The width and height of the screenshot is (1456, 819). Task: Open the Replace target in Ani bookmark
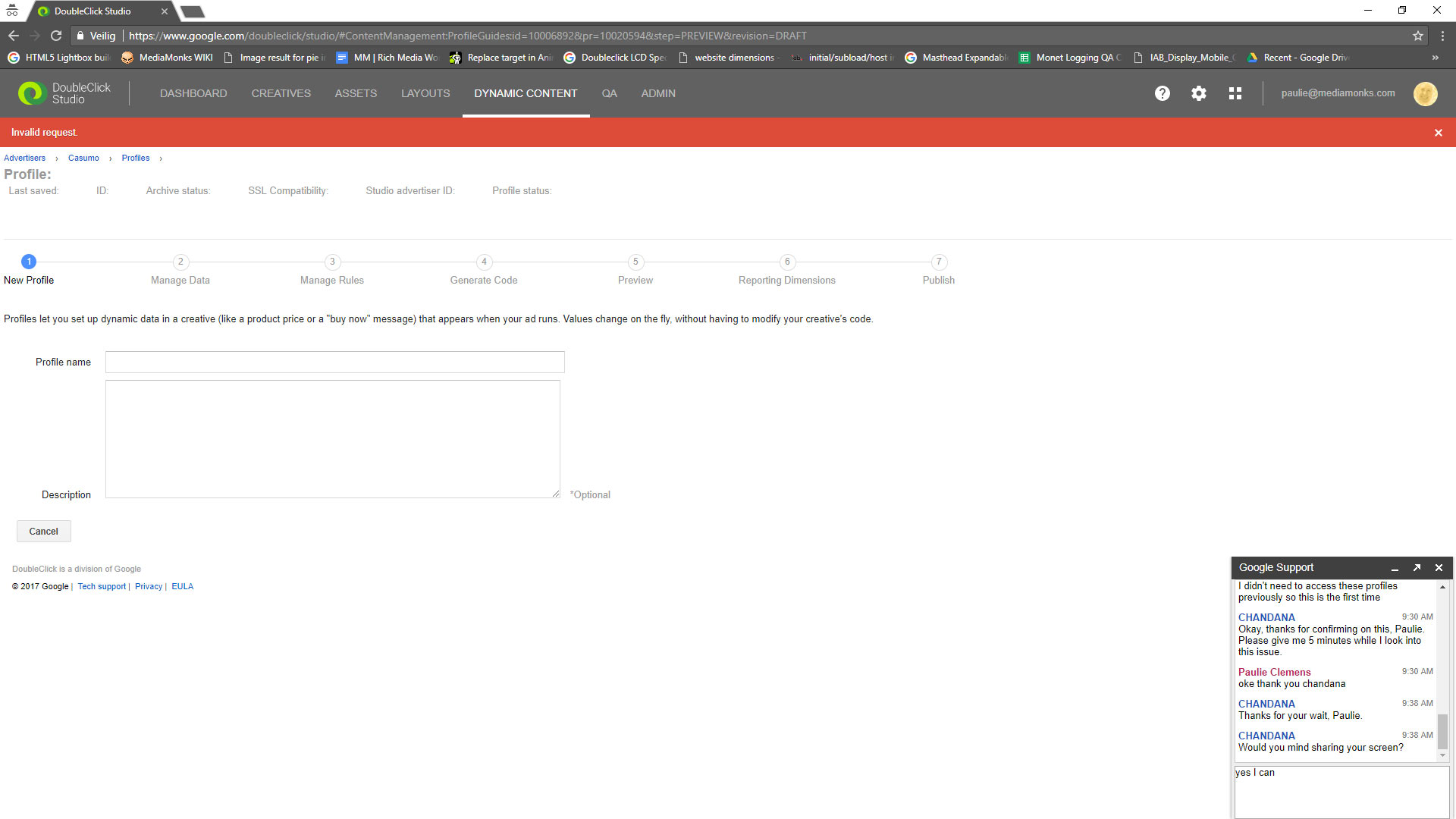click(501, 58)
